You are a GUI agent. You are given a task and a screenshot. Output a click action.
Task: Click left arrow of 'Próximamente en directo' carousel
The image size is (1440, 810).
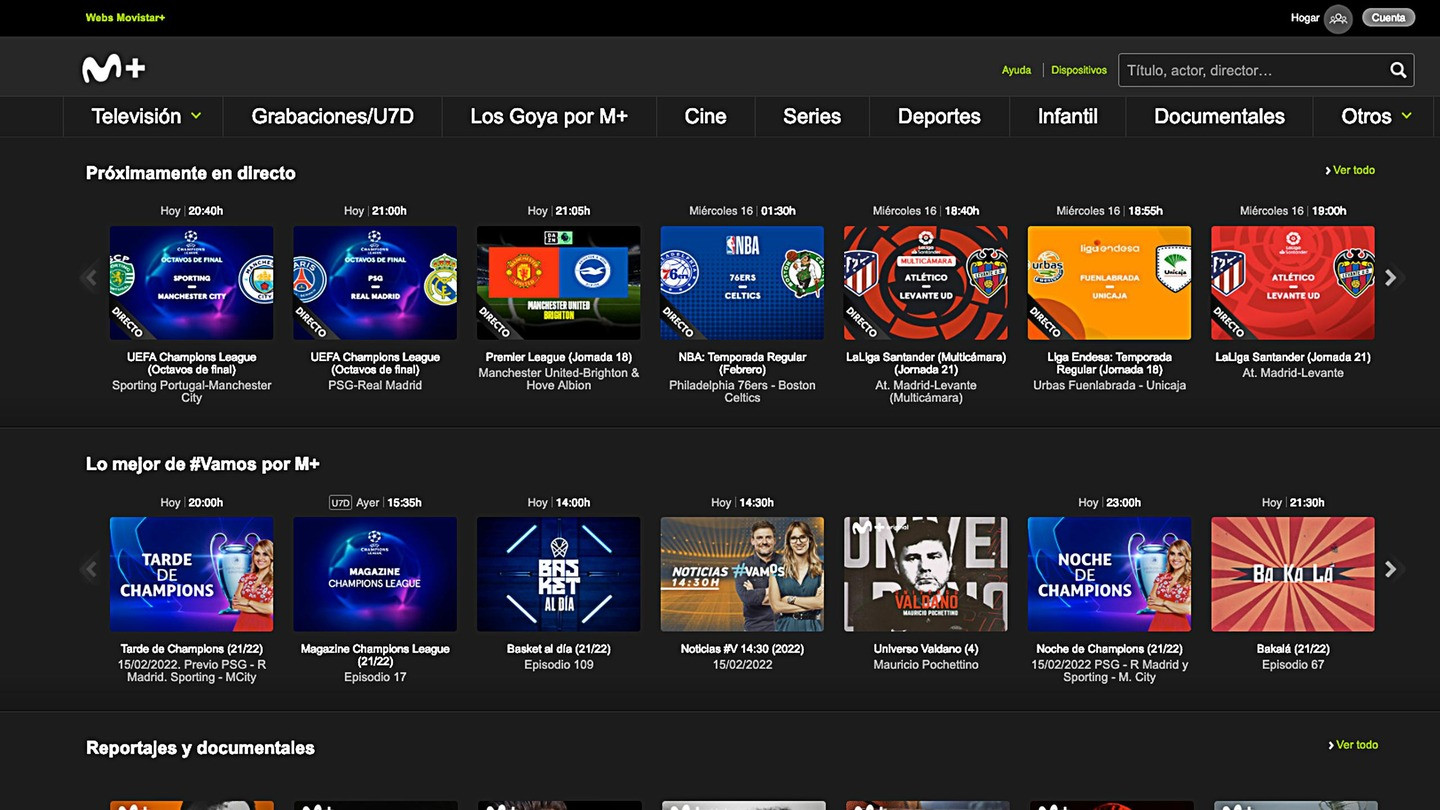[91, 278]
